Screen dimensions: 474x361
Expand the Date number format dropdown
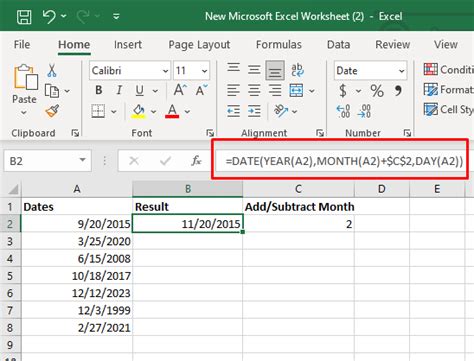pos(401,71)
